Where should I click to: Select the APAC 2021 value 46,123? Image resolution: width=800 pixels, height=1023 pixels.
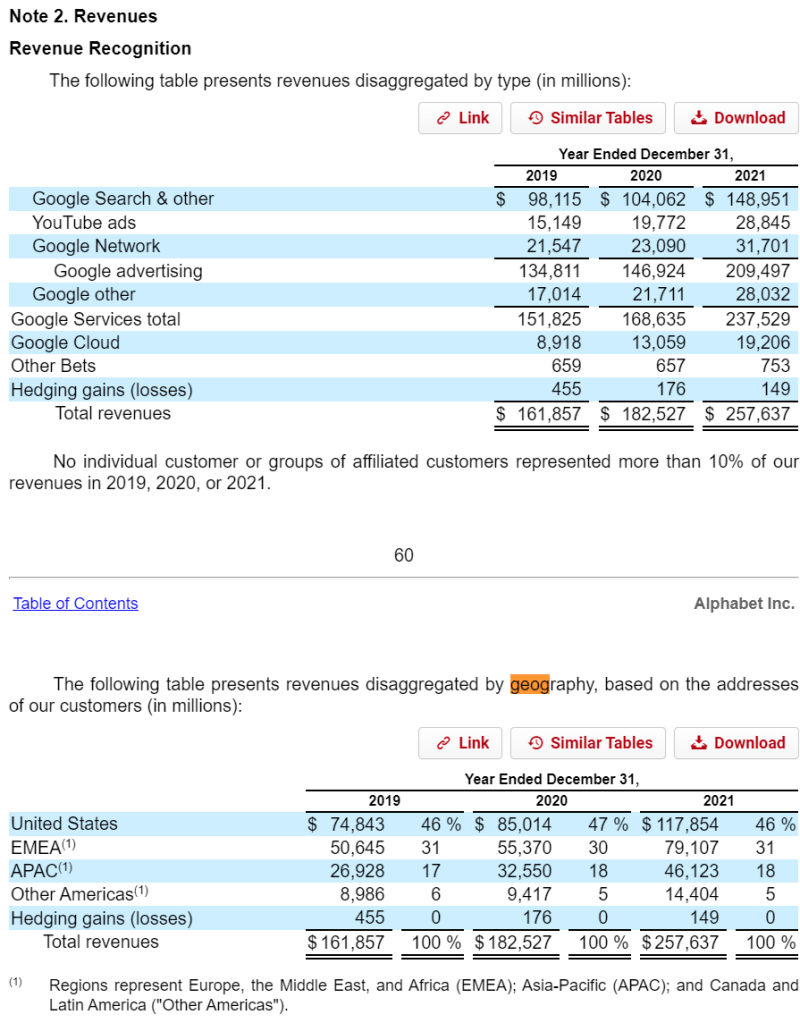(692, 871)
